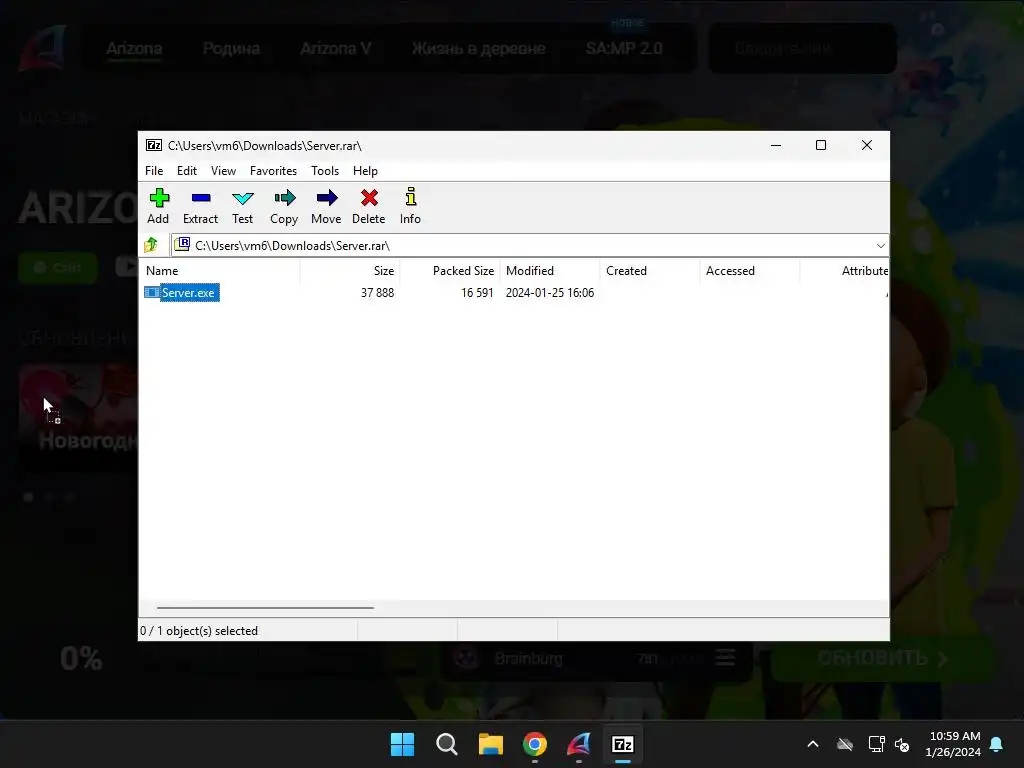Select Arizona tab in background launcher
This screenshot has width=1024, height=768.
point(134,48)
